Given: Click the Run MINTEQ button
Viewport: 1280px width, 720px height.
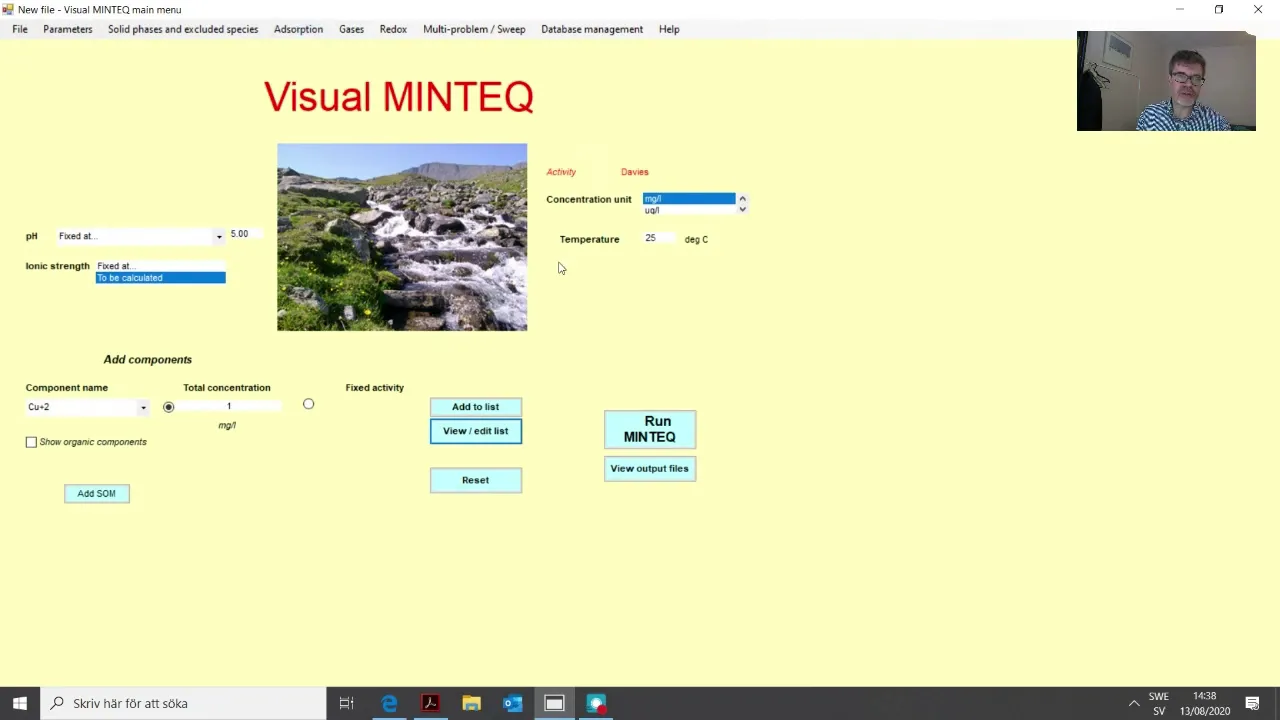Looking at the screenshot, I should tap(650, 429).
